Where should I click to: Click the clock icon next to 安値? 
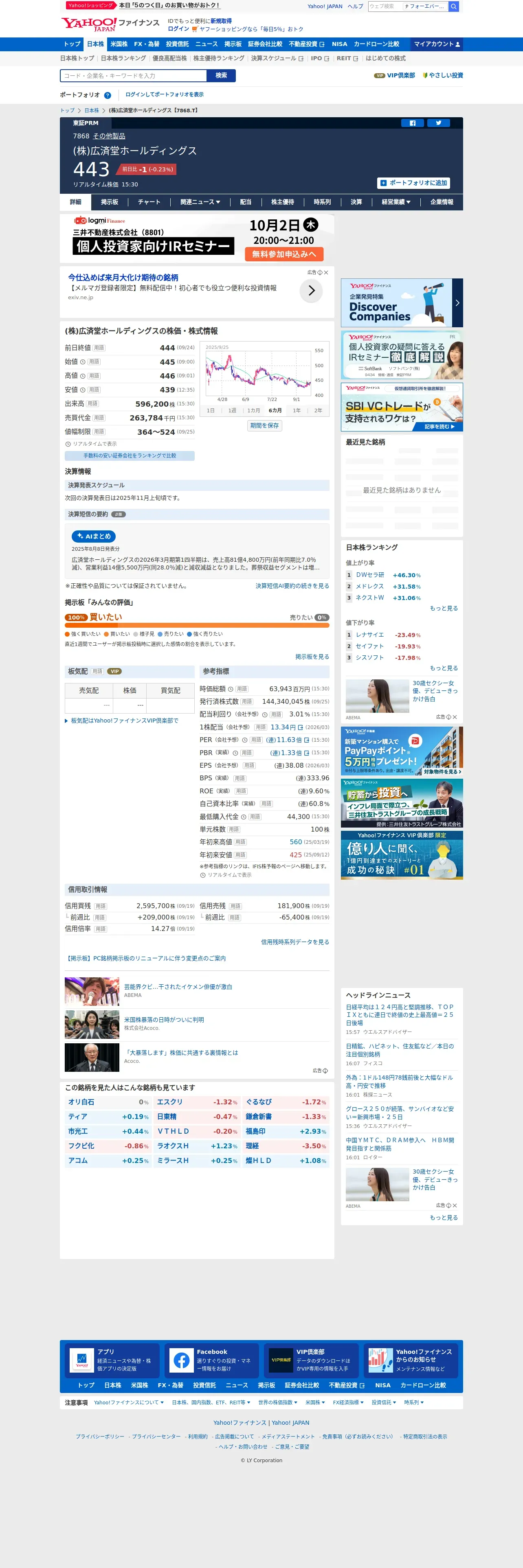point(83,390)
